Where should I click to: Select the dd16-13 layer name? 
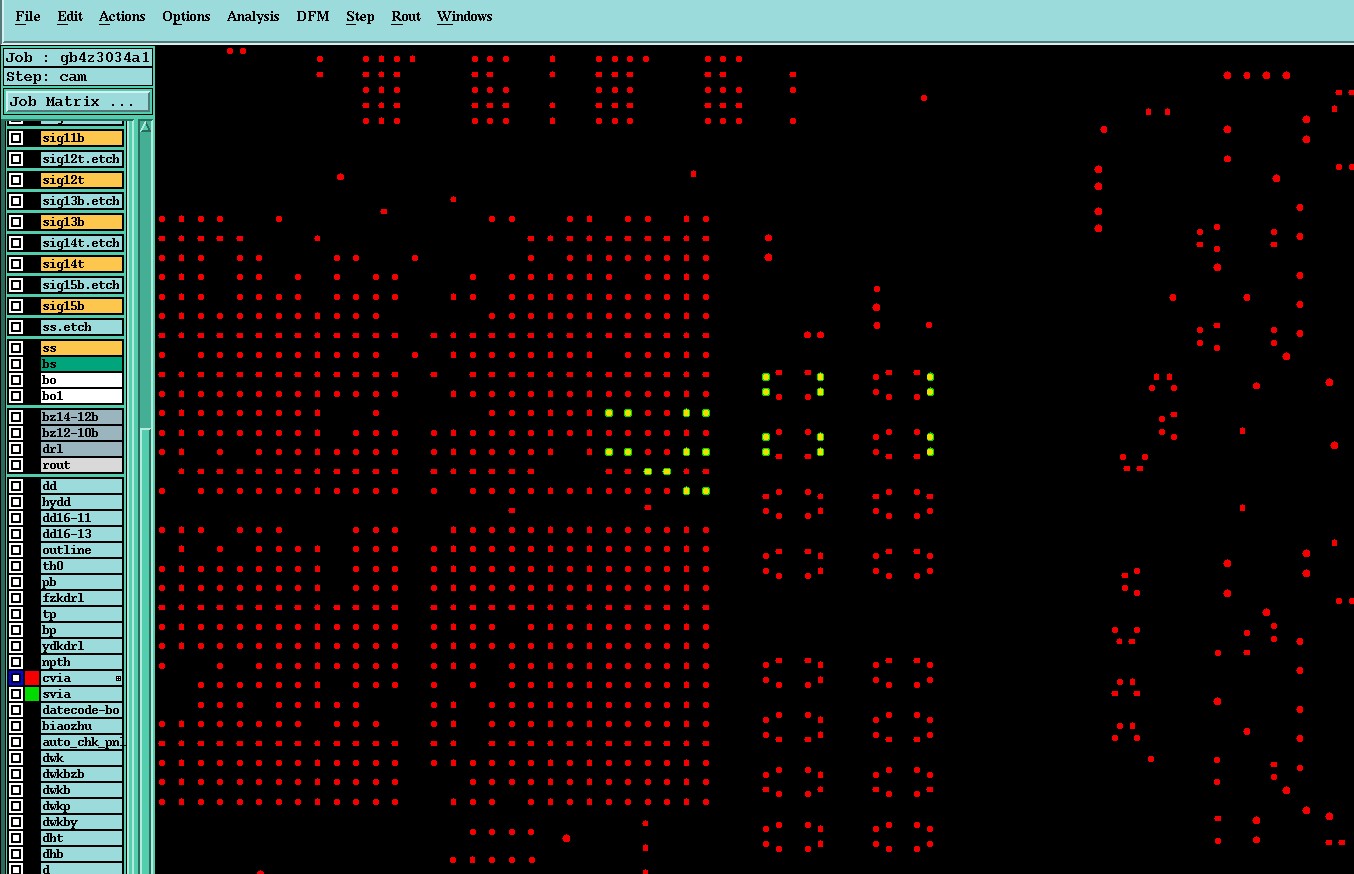point(82,534)
